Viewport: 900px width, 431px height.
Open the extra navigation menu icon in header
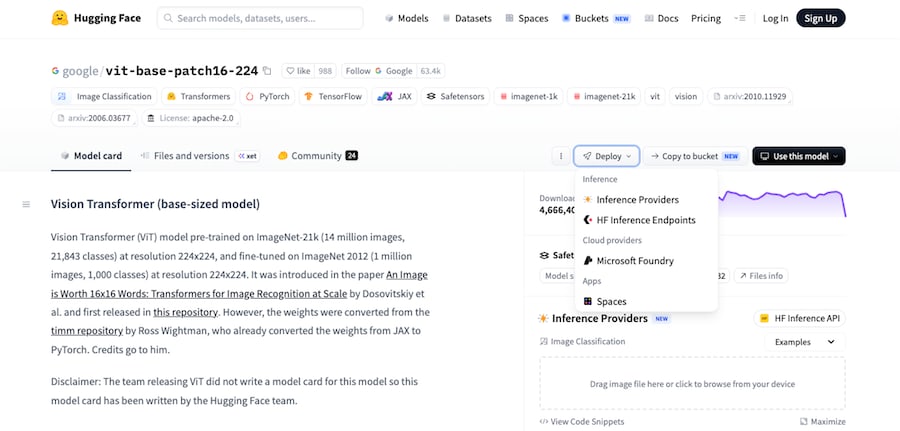[740, 18]
